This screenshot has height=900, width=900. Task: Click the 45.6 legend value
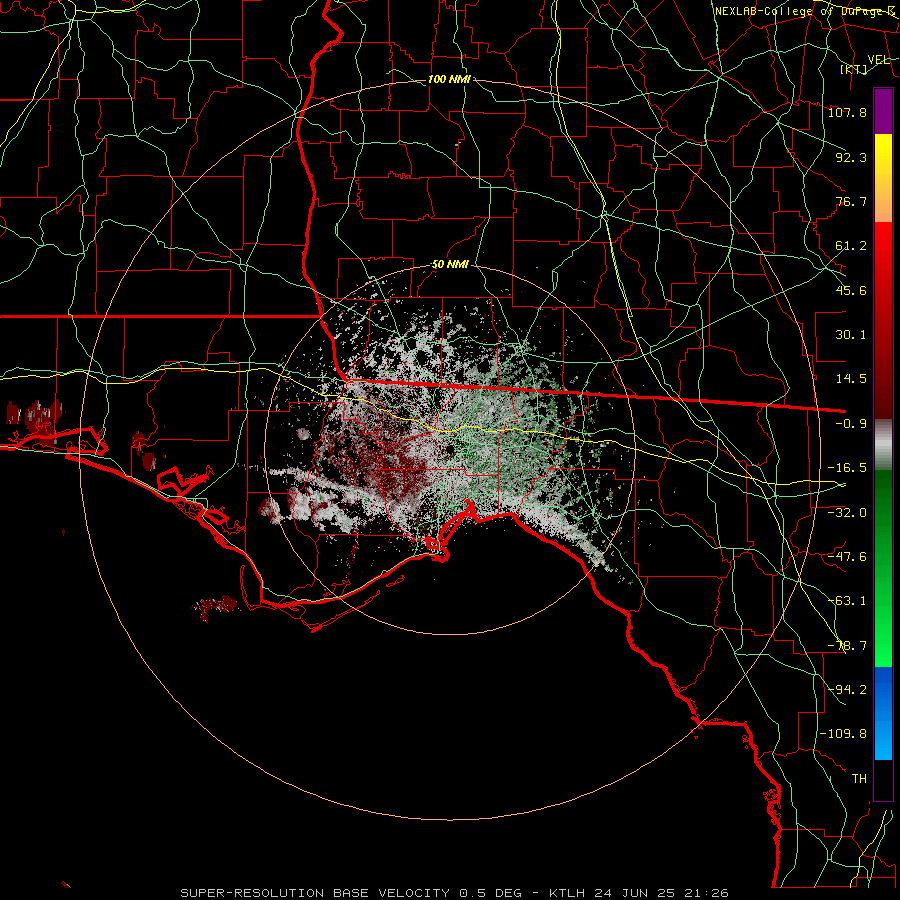(x=851, y=290)
